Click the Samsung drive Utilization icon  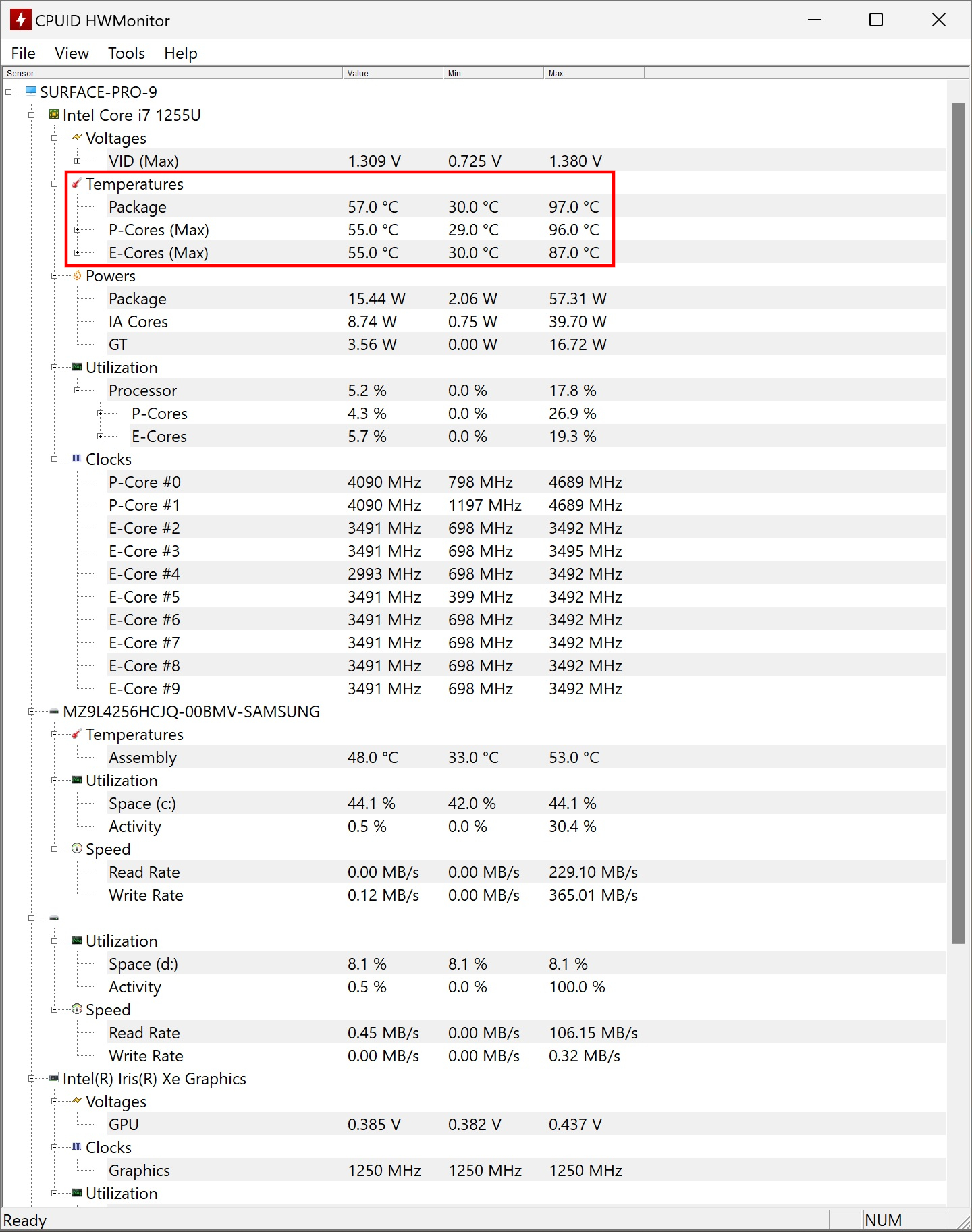(77, 780)
